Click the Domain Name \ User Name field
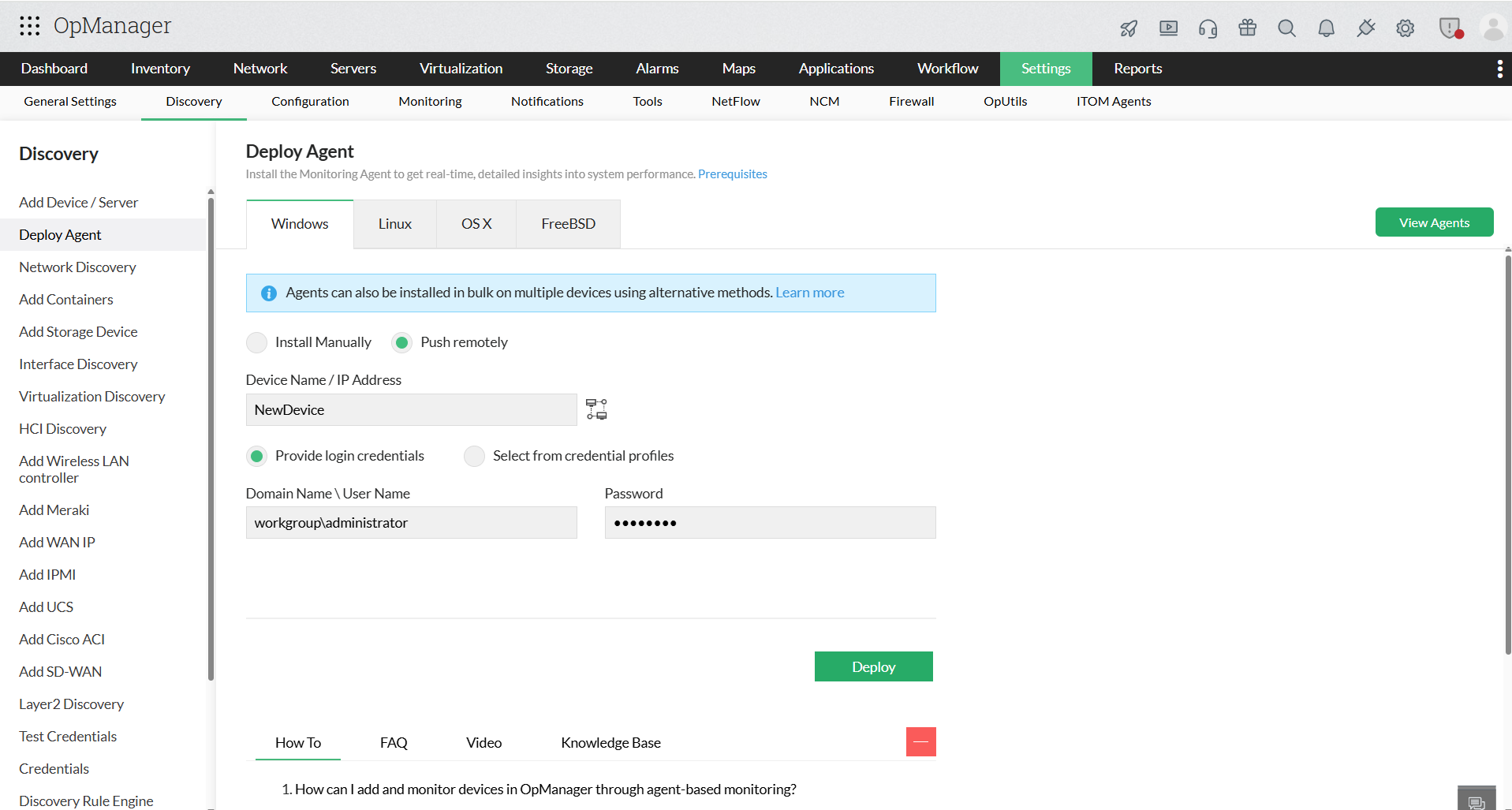Image resolution: width=1512 pixels, height=810 pixels. pos(411,523)
